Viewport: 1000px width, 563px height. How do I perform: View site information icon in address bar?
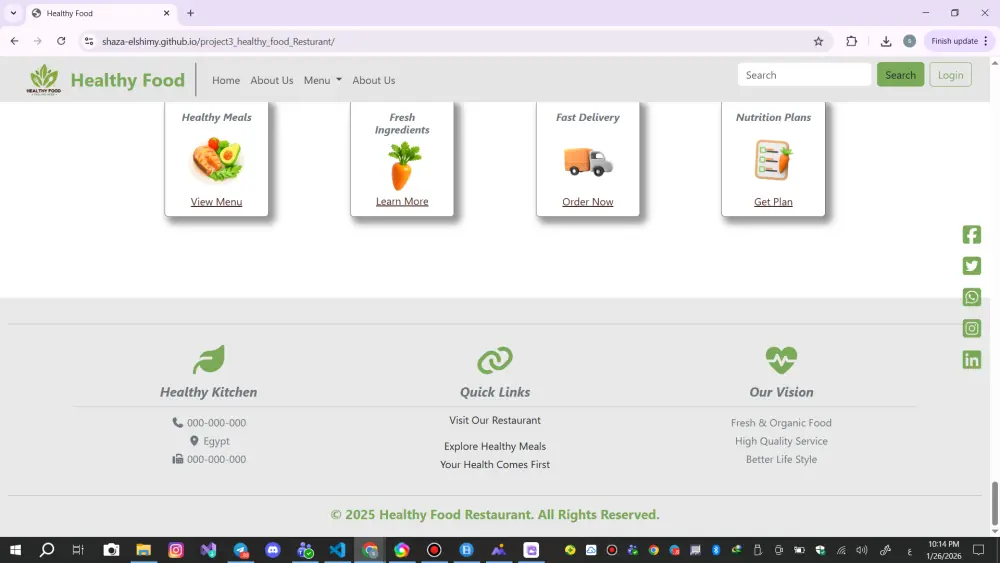point(89,41)
